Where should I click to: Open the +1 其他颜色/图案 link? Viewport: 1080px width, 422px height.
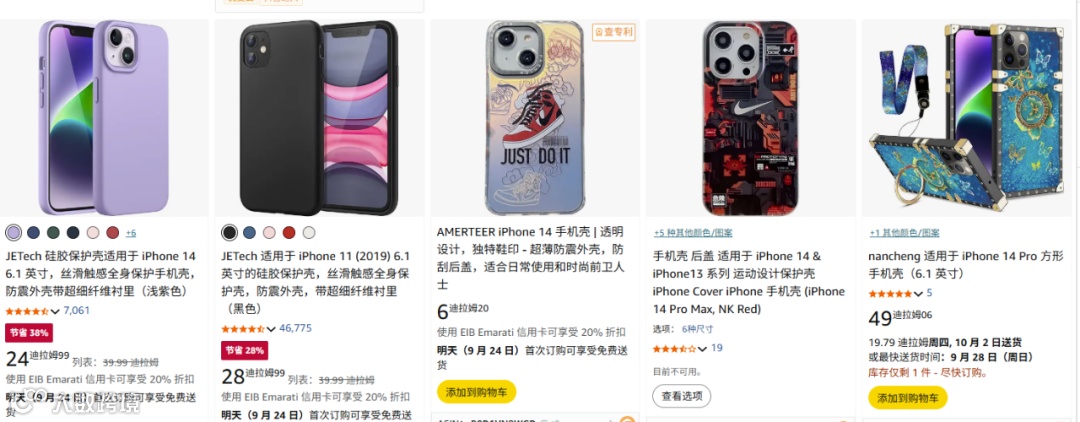(904, 233)
